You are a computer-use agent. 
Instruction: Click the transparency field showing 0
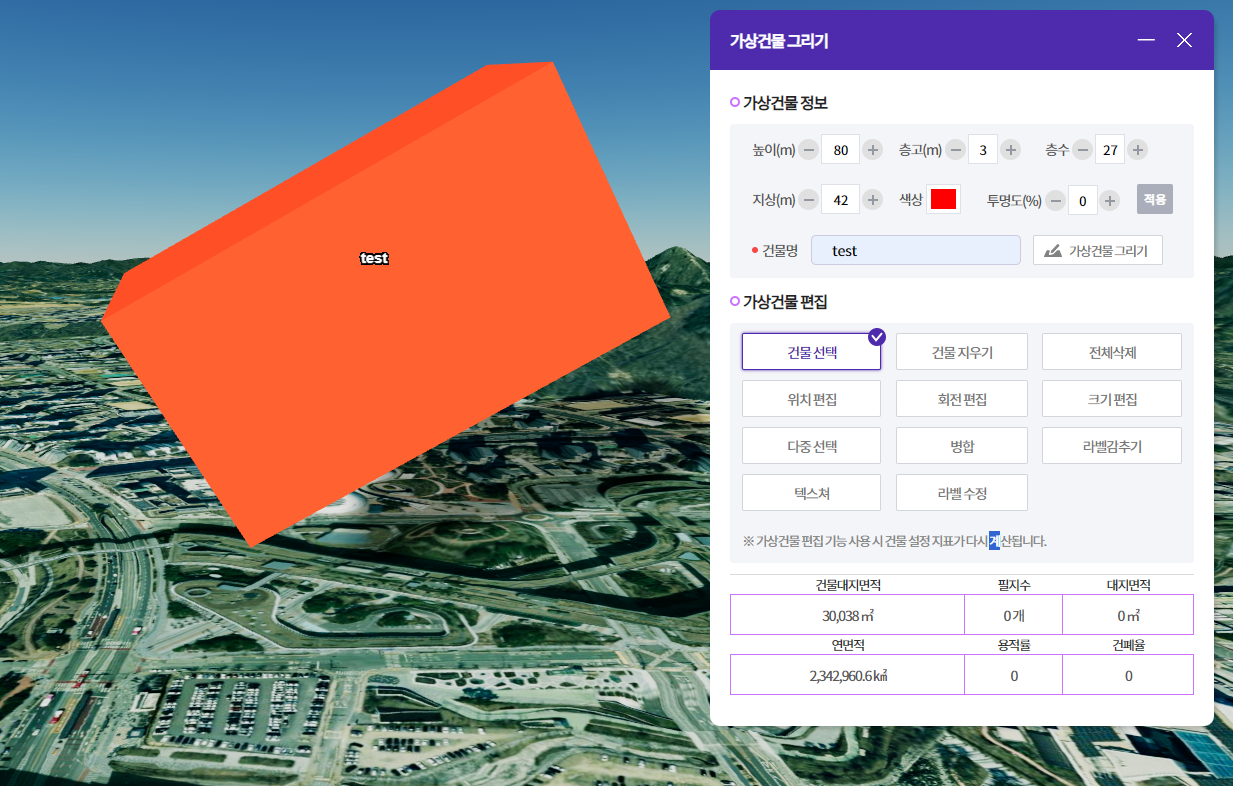point(1083,200)
